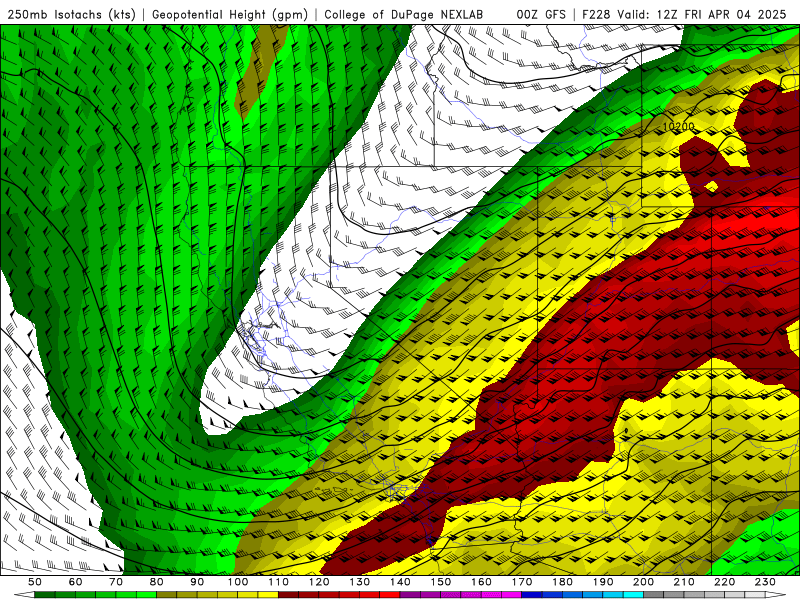The height and width of the screenshot is (600, 800).
Task: Click the '190' value on the color scale
Action: (x=603, y=582)
